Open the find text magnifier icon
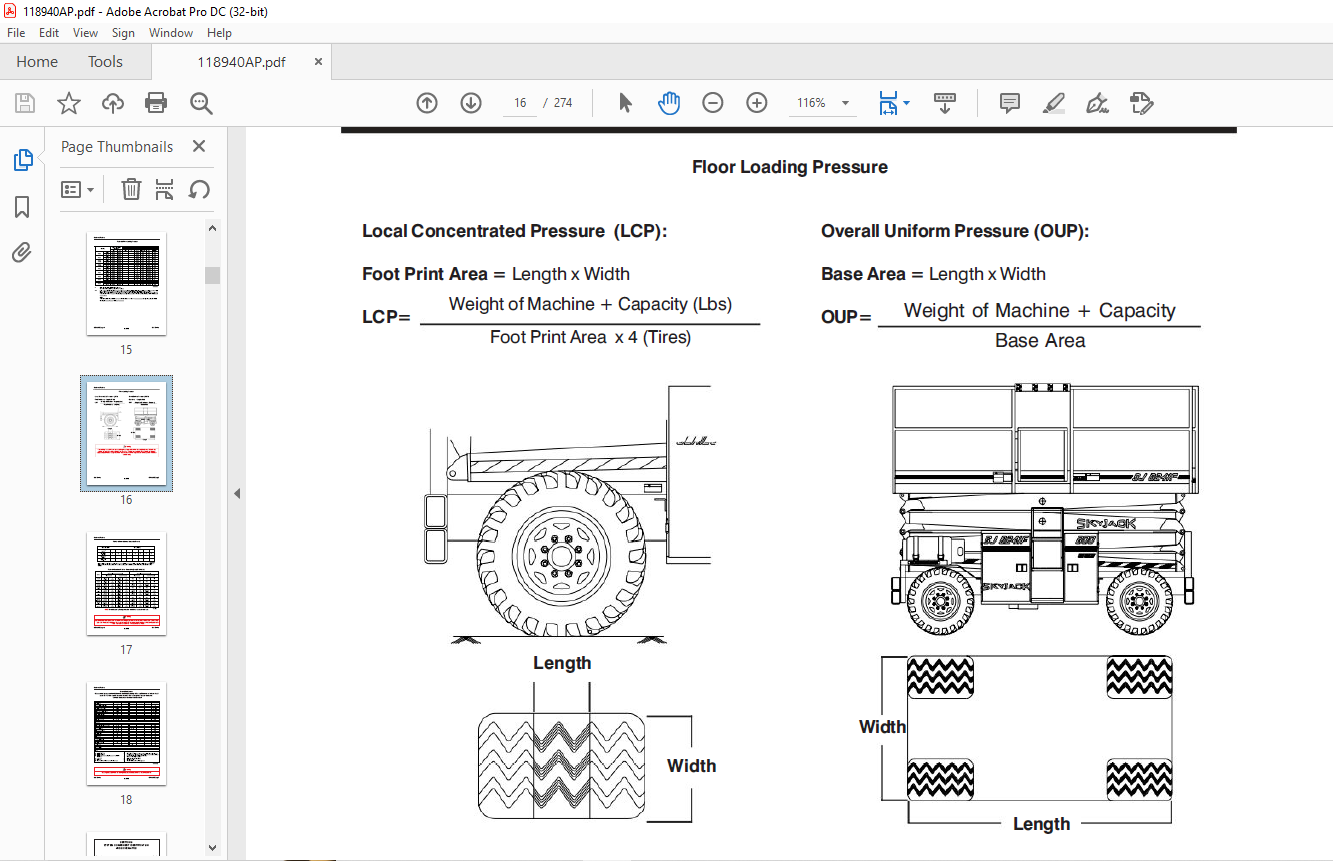The height and width of the screenshot is (861, 1333). pos(201,103)
